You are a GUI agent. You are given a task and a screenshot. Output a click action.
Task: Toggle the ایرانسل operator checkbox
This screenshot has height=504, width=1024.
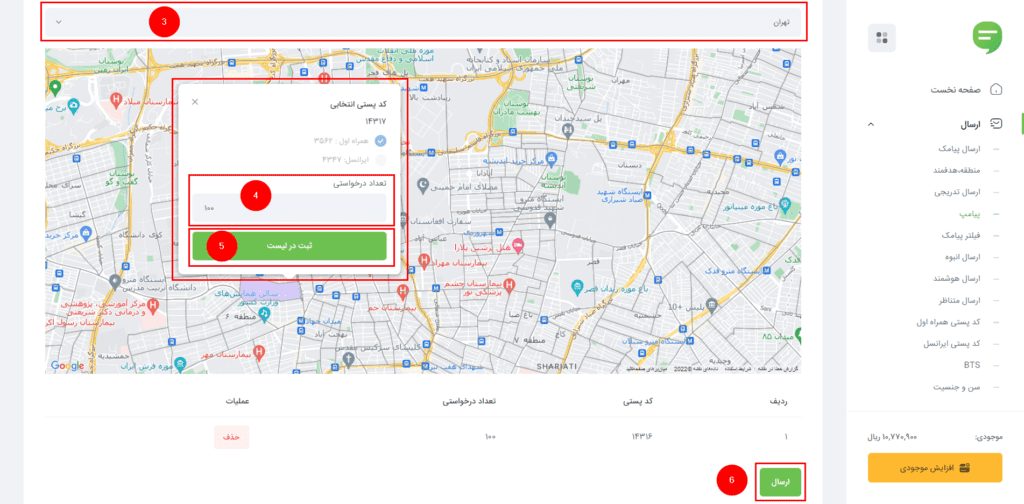[x=380, y=159]
